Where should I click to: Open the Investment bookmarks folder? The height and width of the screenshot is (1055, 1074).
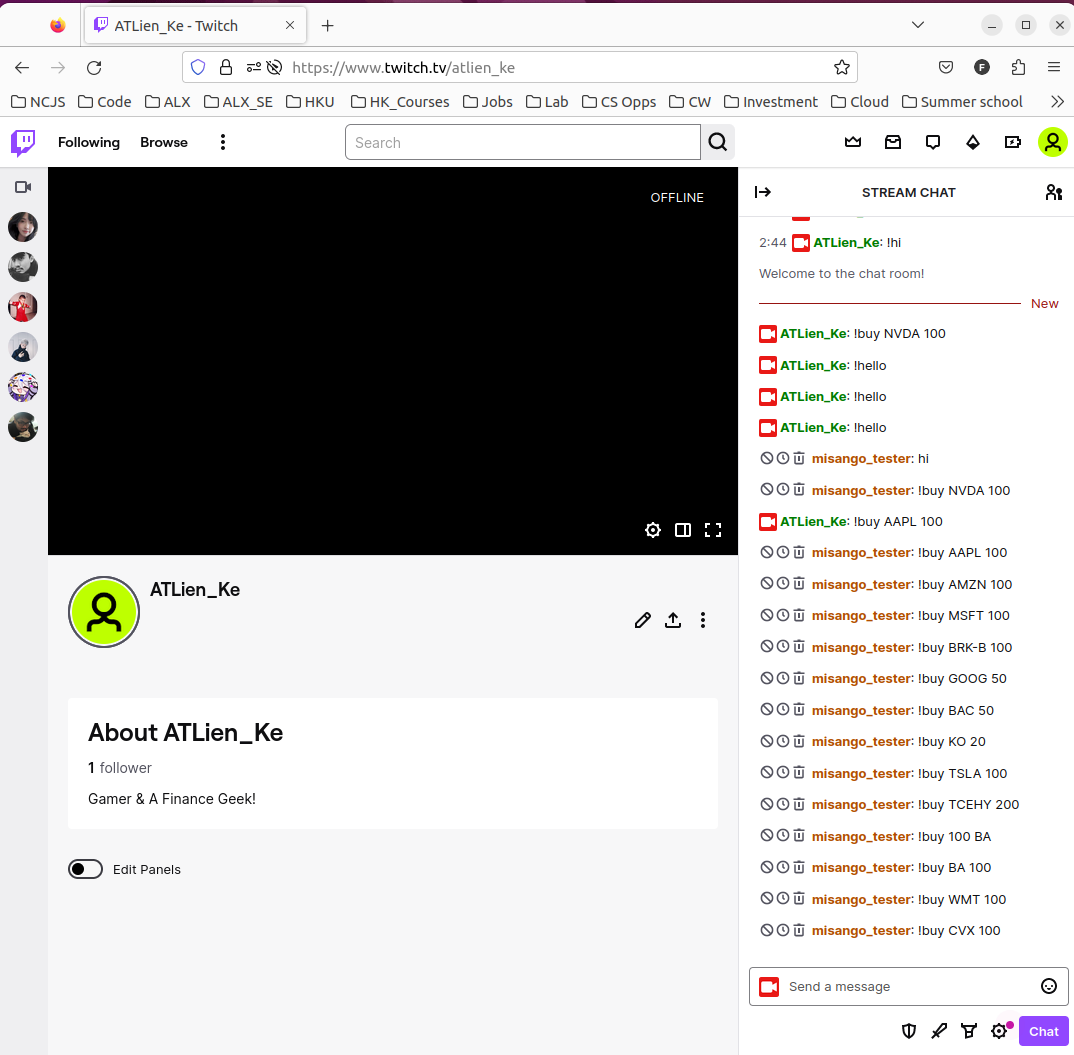click(x=771, y=102)
